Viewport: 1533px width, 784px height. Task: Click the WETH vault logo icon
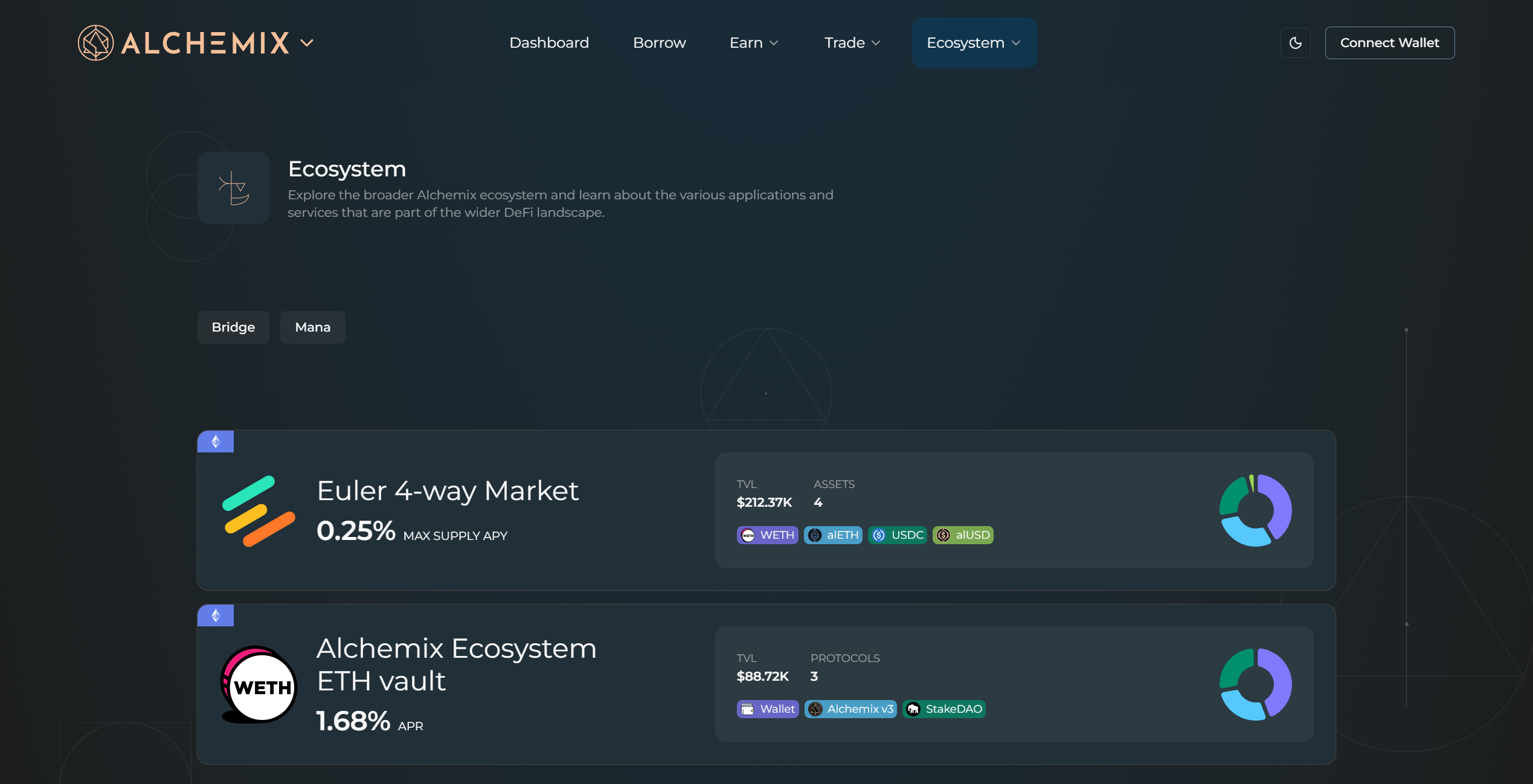pos(259,685)
